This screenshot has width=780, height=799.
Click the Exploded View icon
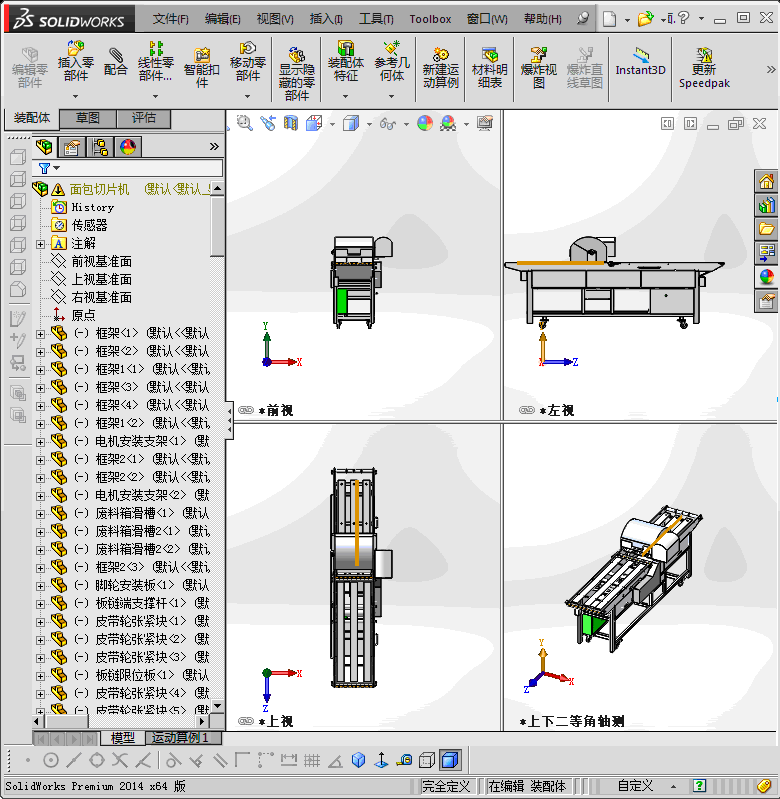[538, 55]
